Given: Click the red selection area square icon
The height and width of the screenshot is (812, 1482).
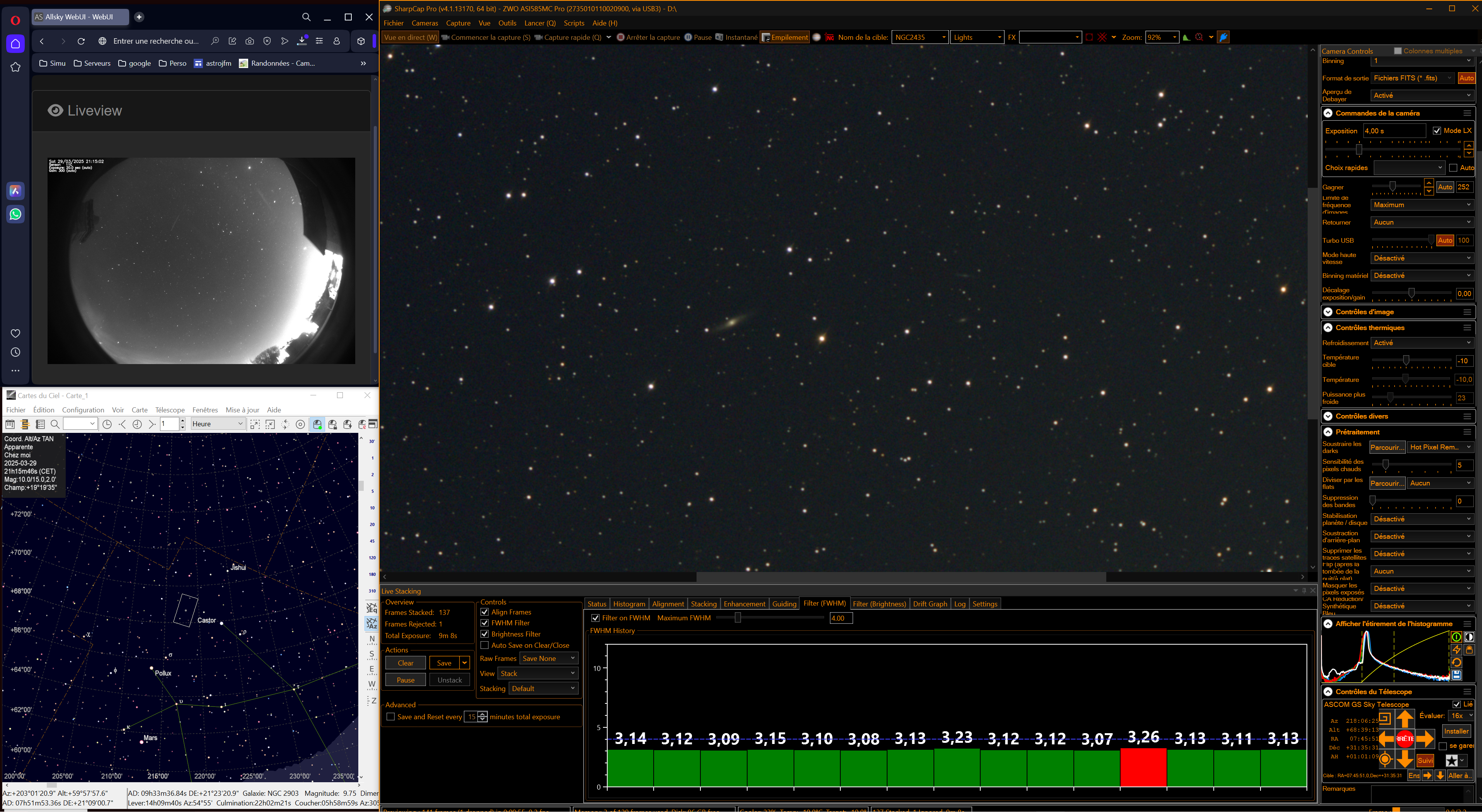Looking at the screenshot, I should coord(1089,37).
